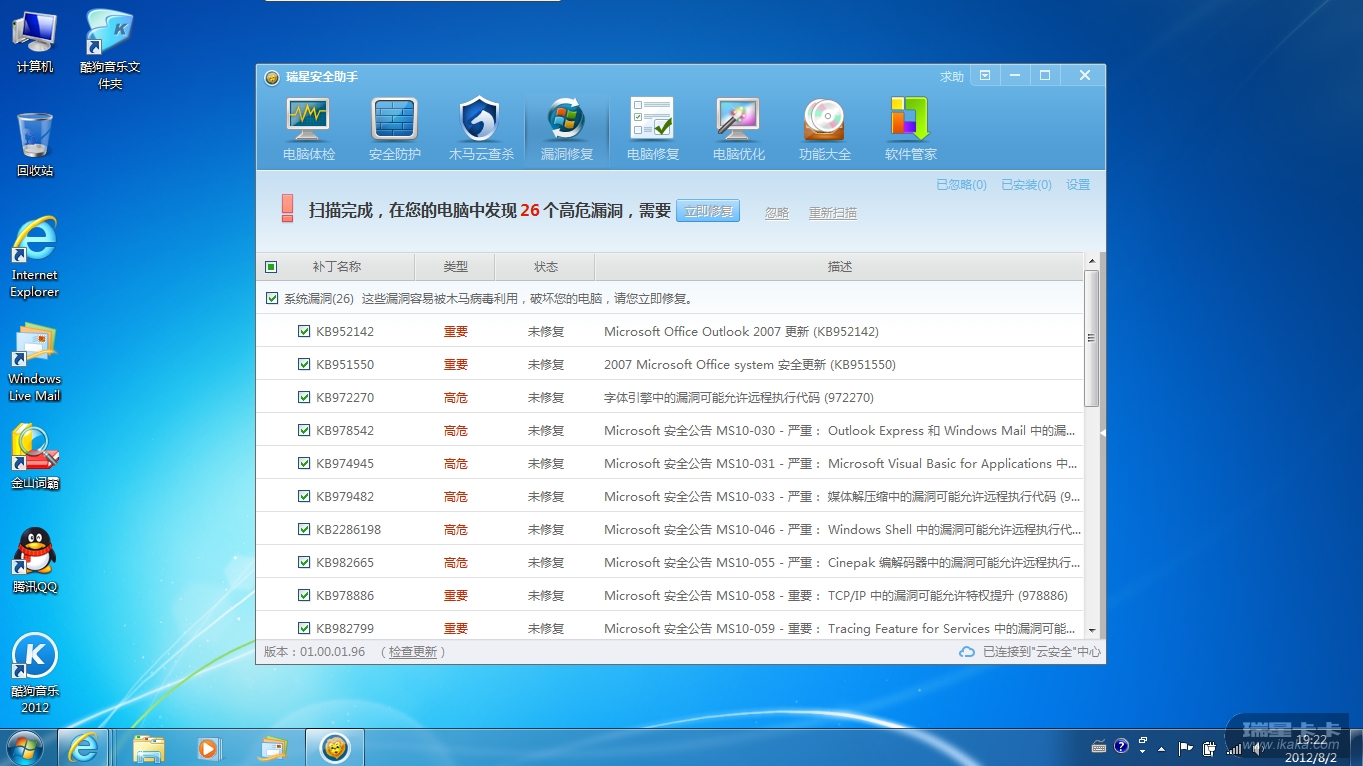
Task: Toggle the KB972270 patch checkbox
Action: click(x=304, y=398)
